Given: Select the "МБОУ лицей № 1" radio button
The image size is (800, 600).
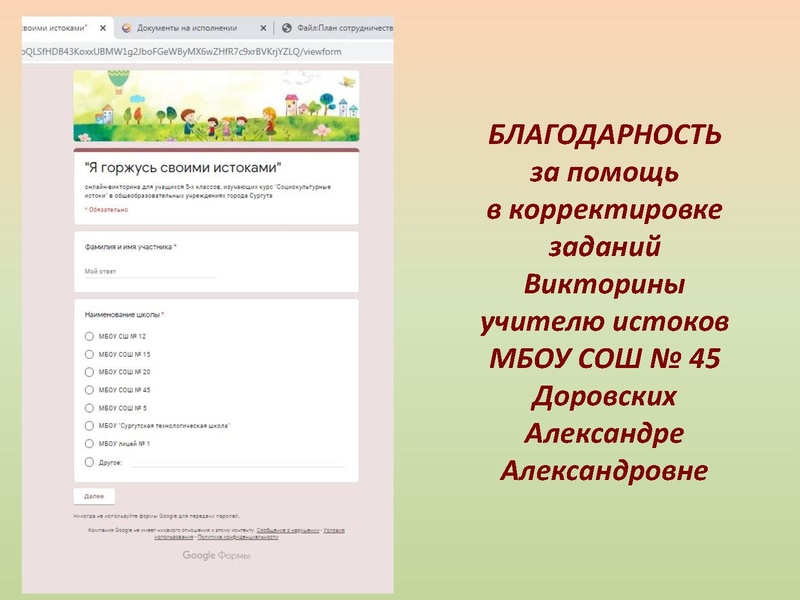Looking at the screenshot, I should tap(88, 444).
